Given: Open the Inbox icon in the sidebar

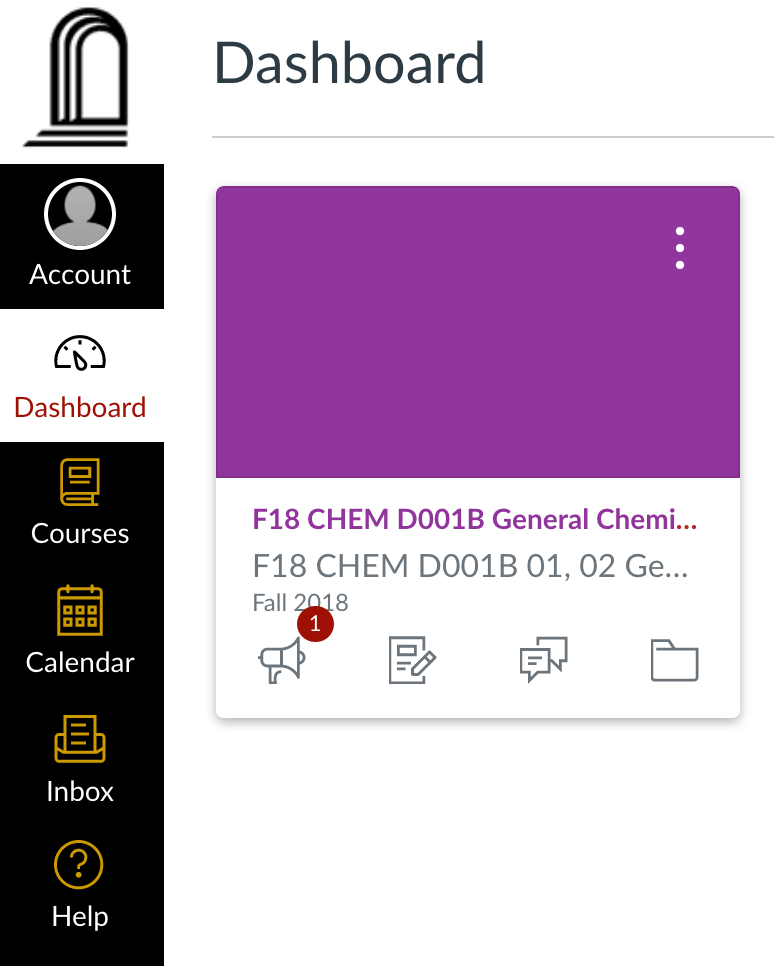Looking at the screenshot, I should point(81,740).
